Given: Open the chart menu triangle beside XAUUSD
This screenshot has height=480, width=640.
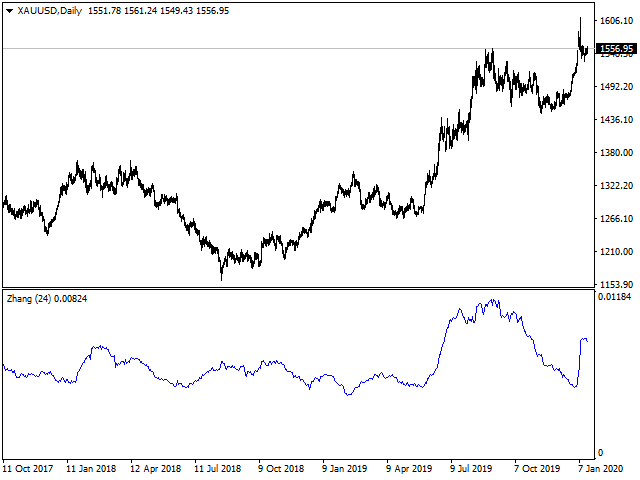Looking at the screenshot, I should 9,11.
